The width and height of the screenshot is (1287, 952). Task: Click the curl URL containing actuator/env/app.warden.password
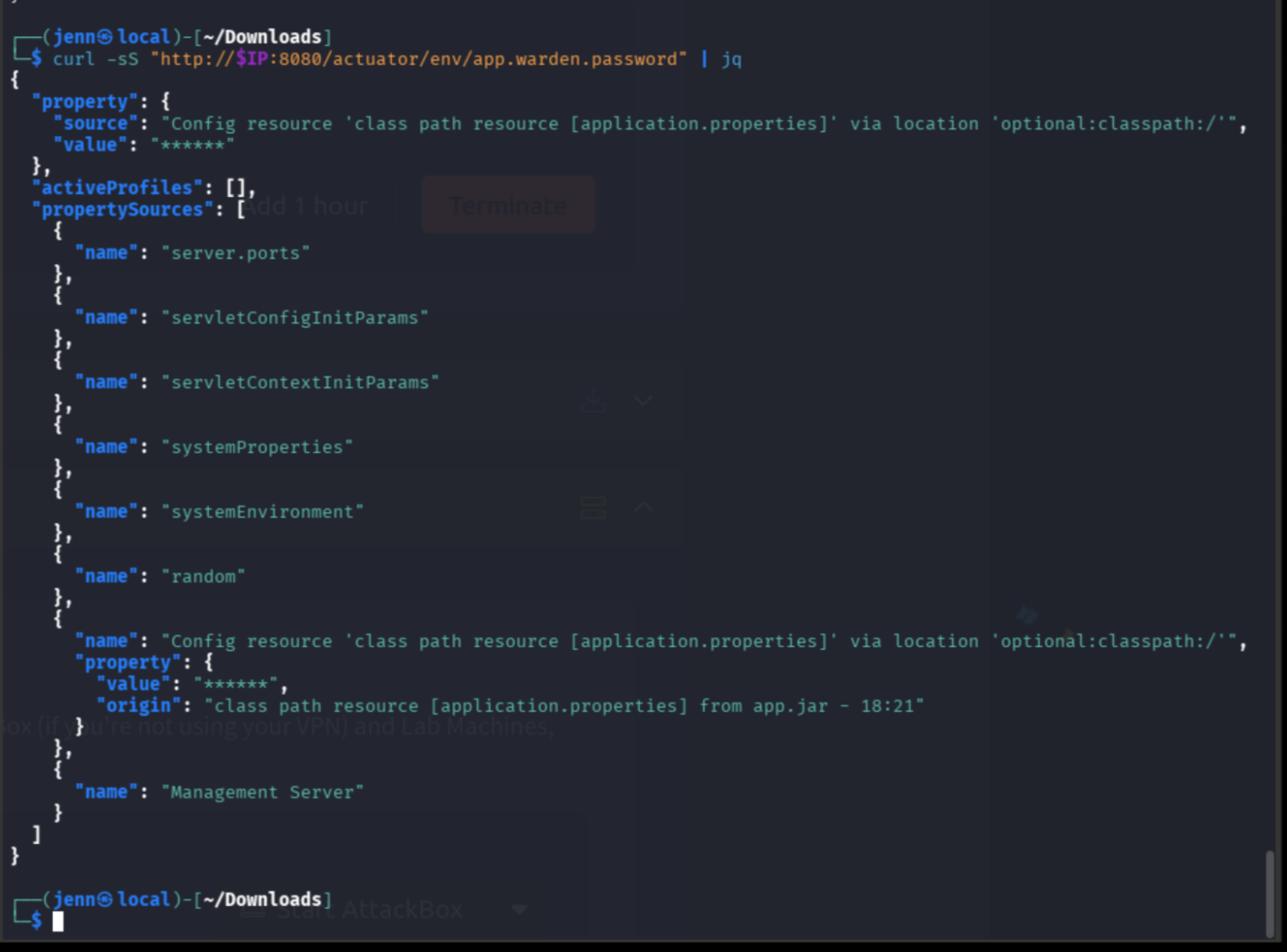pyautogui.click(x=419, y=59)
